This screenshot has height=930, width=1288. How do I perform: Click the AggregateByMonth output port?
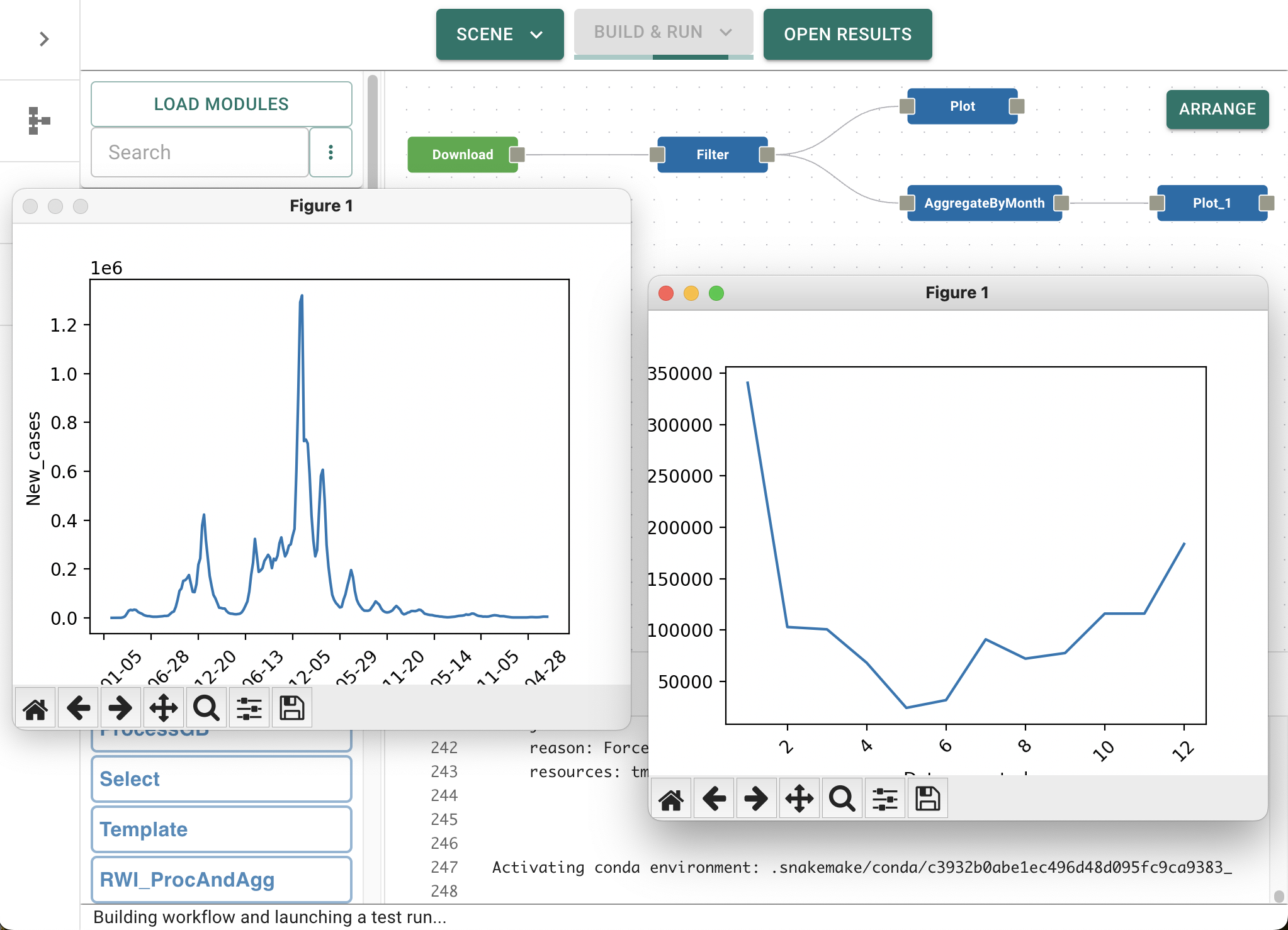click(1061, 203)
